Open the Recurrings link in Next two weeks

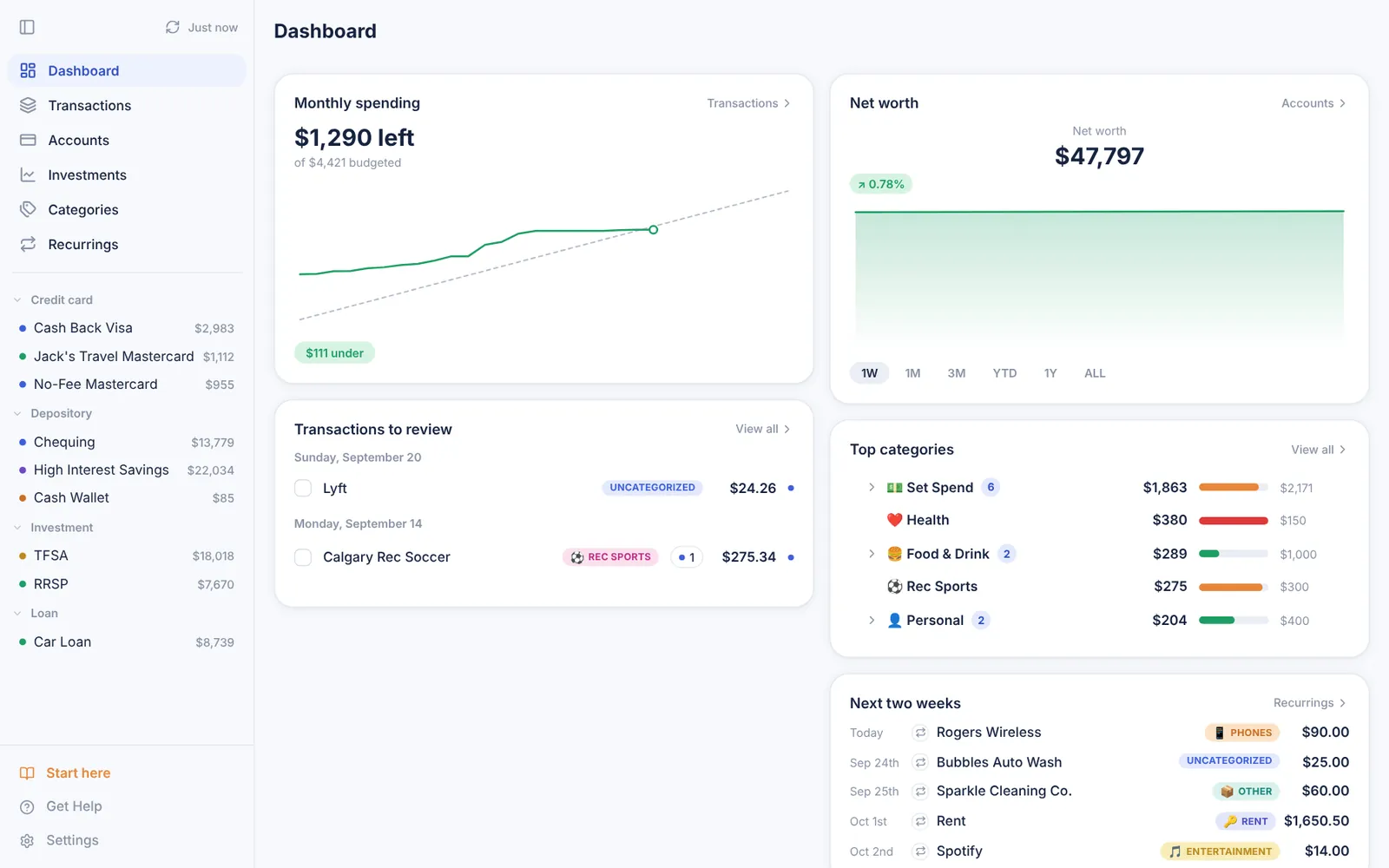[x=1310, y=703]
